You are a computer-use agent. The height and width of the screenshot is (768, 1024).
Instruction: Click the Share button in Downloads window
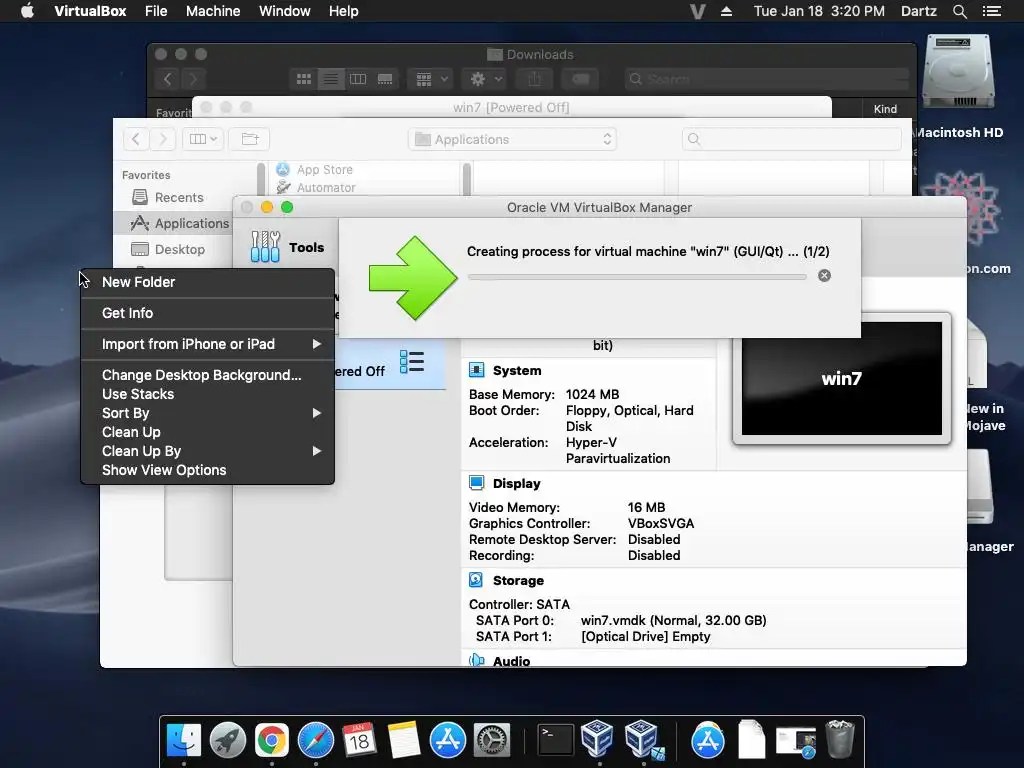pyautogui.click(x=535, y=79)
